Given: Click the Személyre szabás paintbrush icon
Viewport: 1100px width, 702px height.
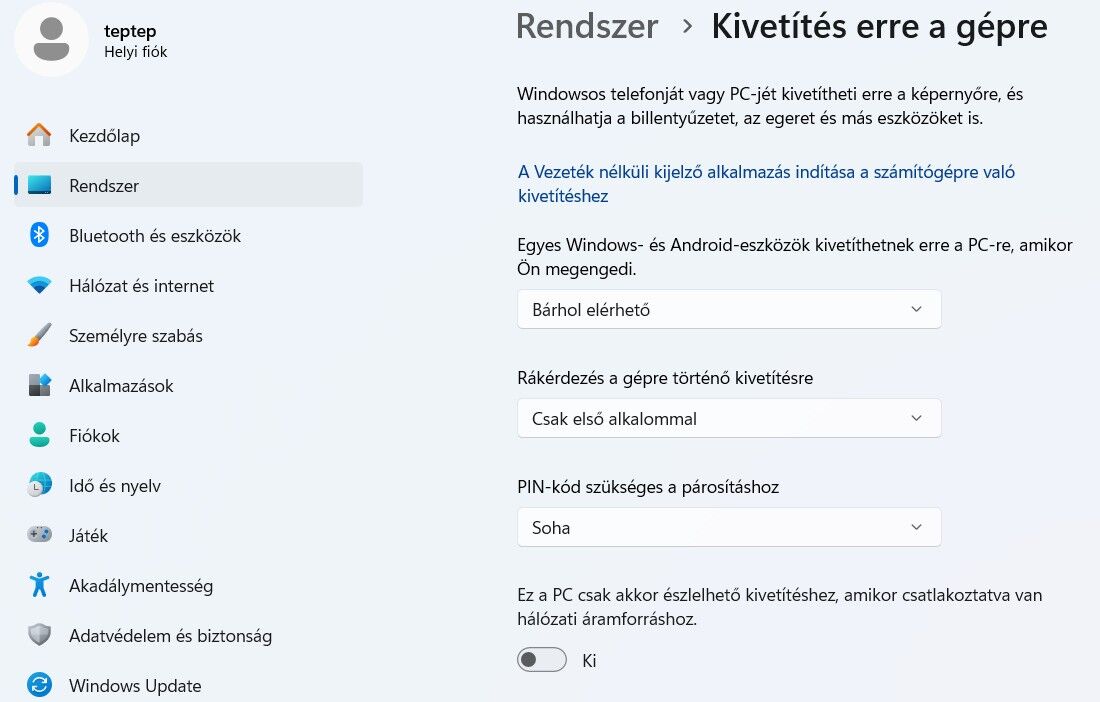Looking at the screenshot, I should [39, 336].
